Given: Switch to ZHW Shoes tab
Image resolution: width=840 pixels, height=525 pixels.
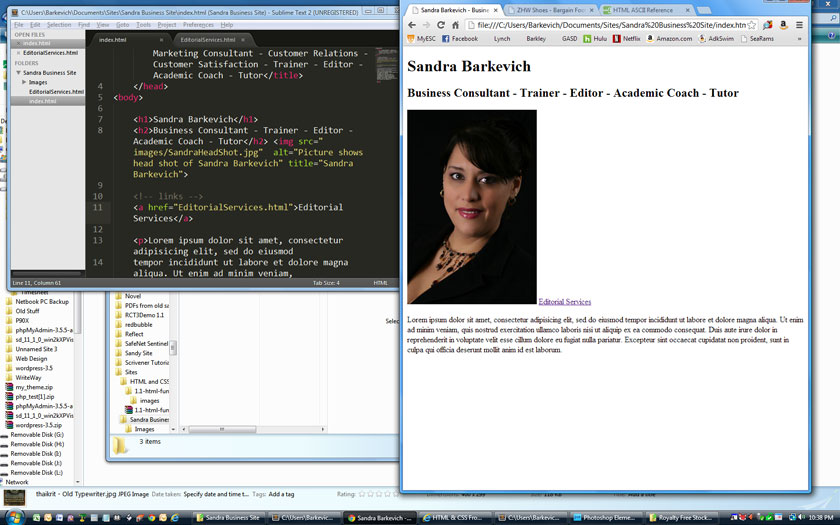Looking at the screenshot, I should pyautogui.click(x=550, y=10).
